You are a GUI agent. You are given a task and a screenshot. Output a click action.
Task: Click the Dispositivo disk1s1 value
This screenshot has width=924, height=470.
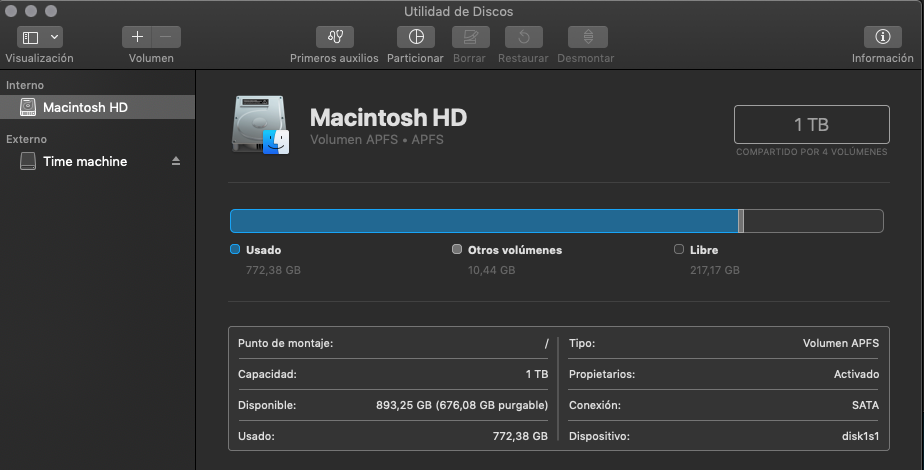coord(860,436)
